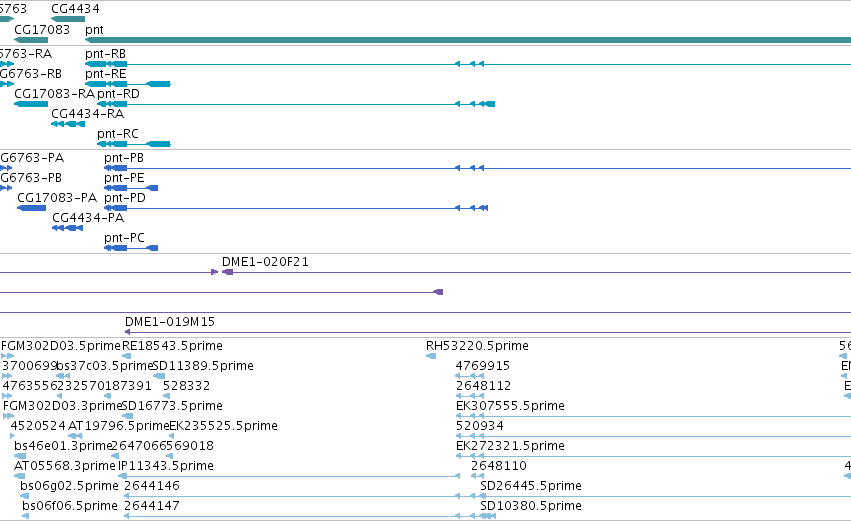Open CG4434-RA transcript feature
851x521 pixels.
click(x=68, y=124)
